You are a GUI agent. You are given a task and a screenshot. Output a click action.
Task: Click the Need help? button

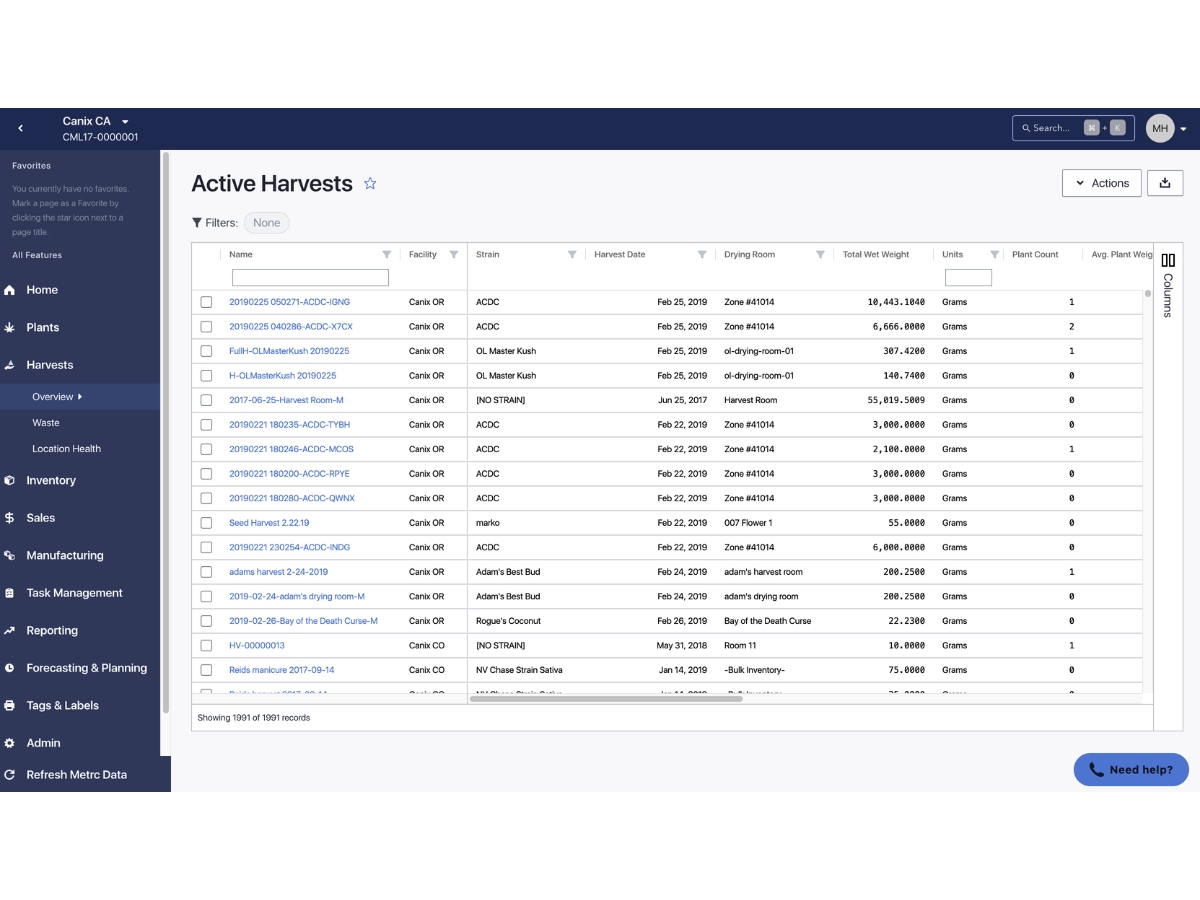click(1131, 770)
